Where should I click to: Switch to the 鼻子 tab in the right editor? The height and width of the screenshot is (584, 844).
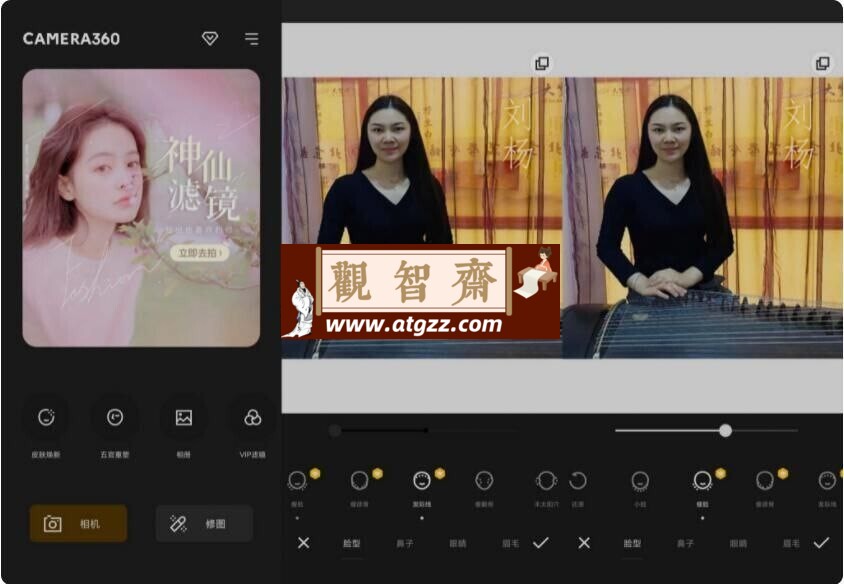(x=685, y=544)
